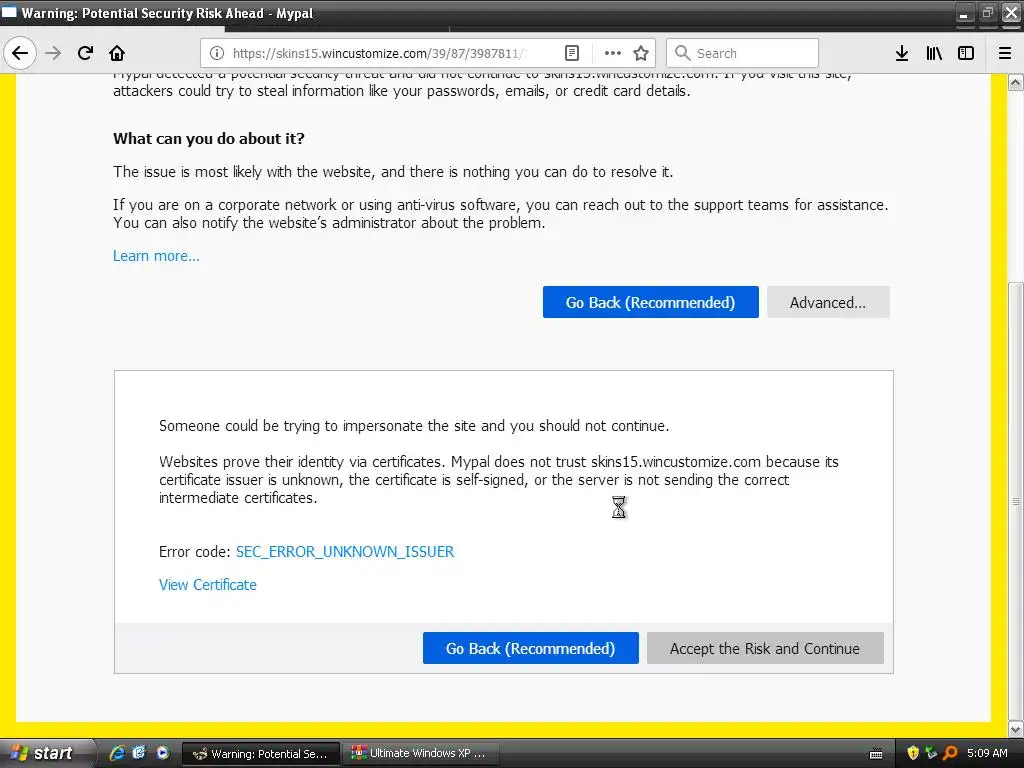
Task: Launch Windows Media Player from quick launch
Action: click(163, 753)
